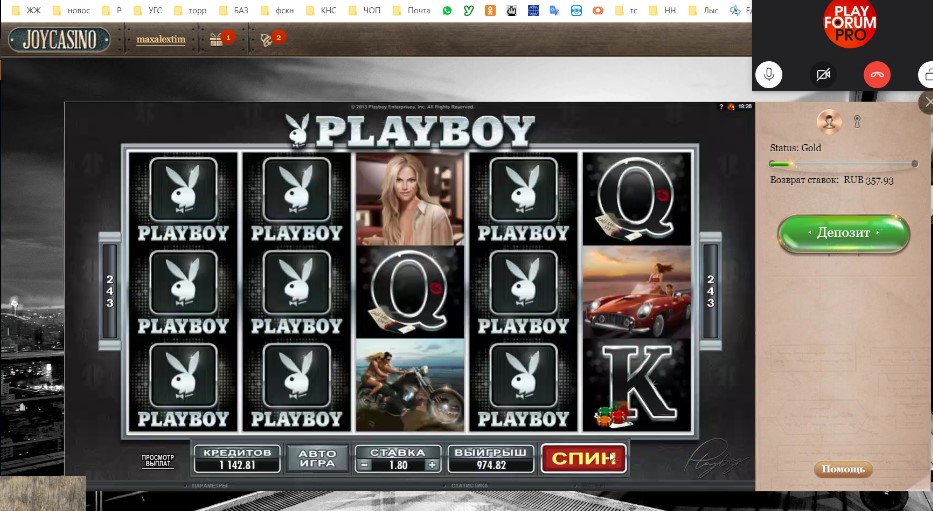Open the orange round bookmark icon
This screenshot has width=933, height=511.
coord(598,10)
